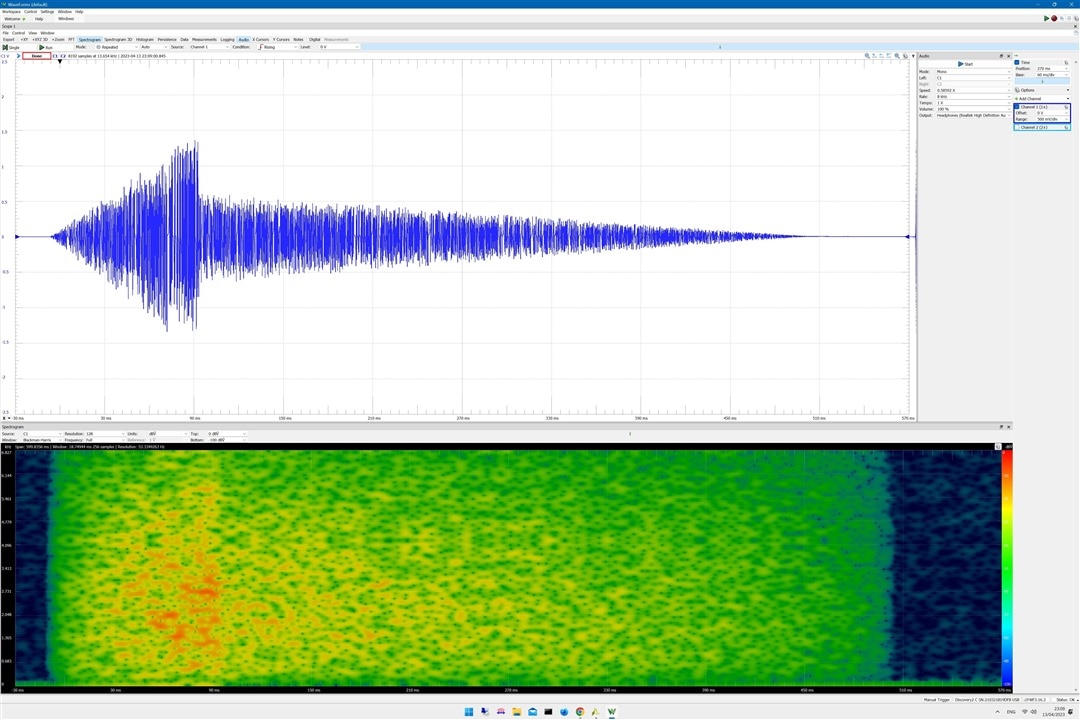Toggle the Channel 1 checkbox
Screen dimensions: 1080x720
click(1017, 107)
